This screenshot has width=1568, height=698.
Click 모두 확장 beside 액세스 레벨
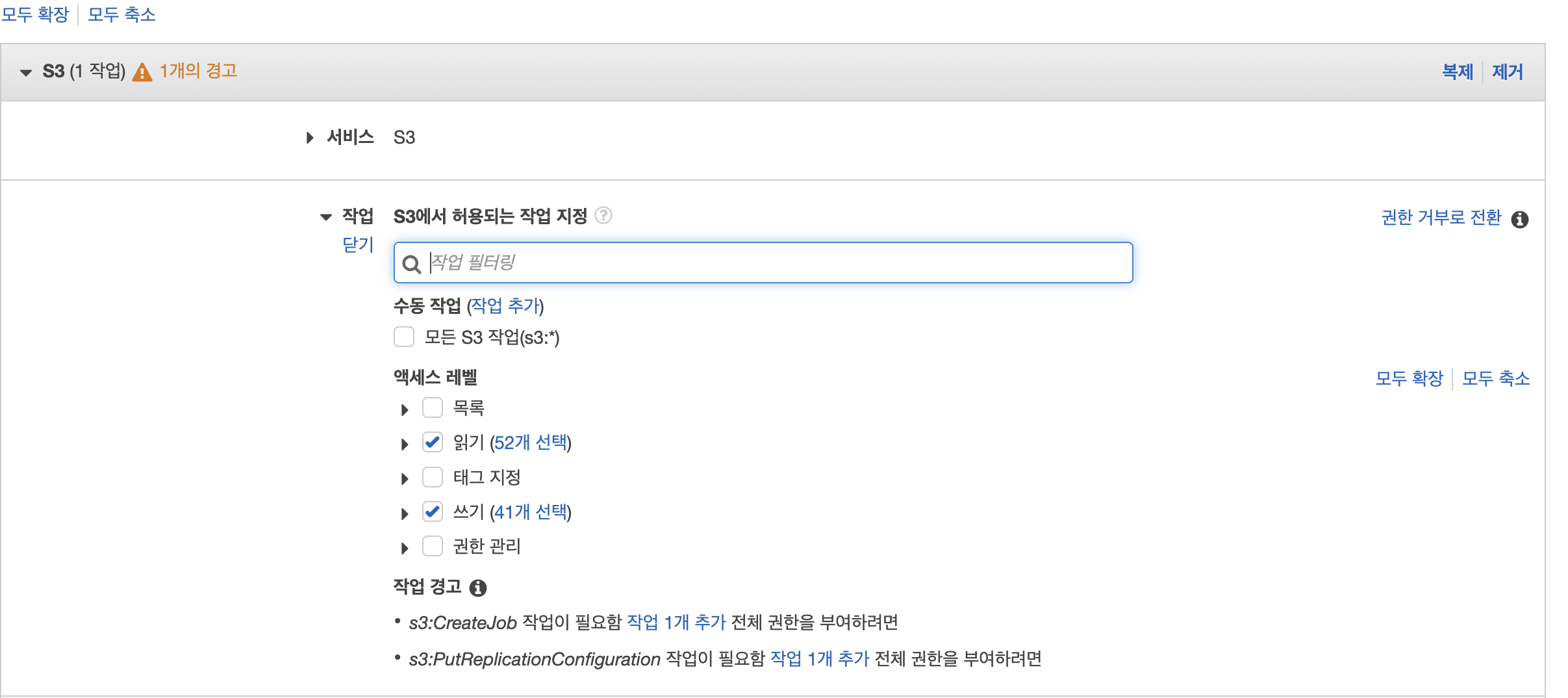1409,378
